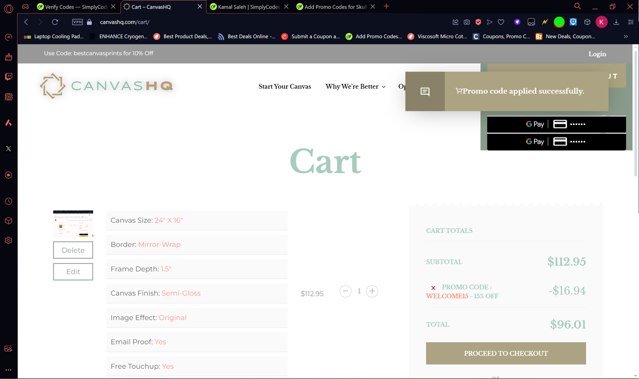Open Start Your Canvas menu item
Screen dimensions: 639x379
(284, 86)
